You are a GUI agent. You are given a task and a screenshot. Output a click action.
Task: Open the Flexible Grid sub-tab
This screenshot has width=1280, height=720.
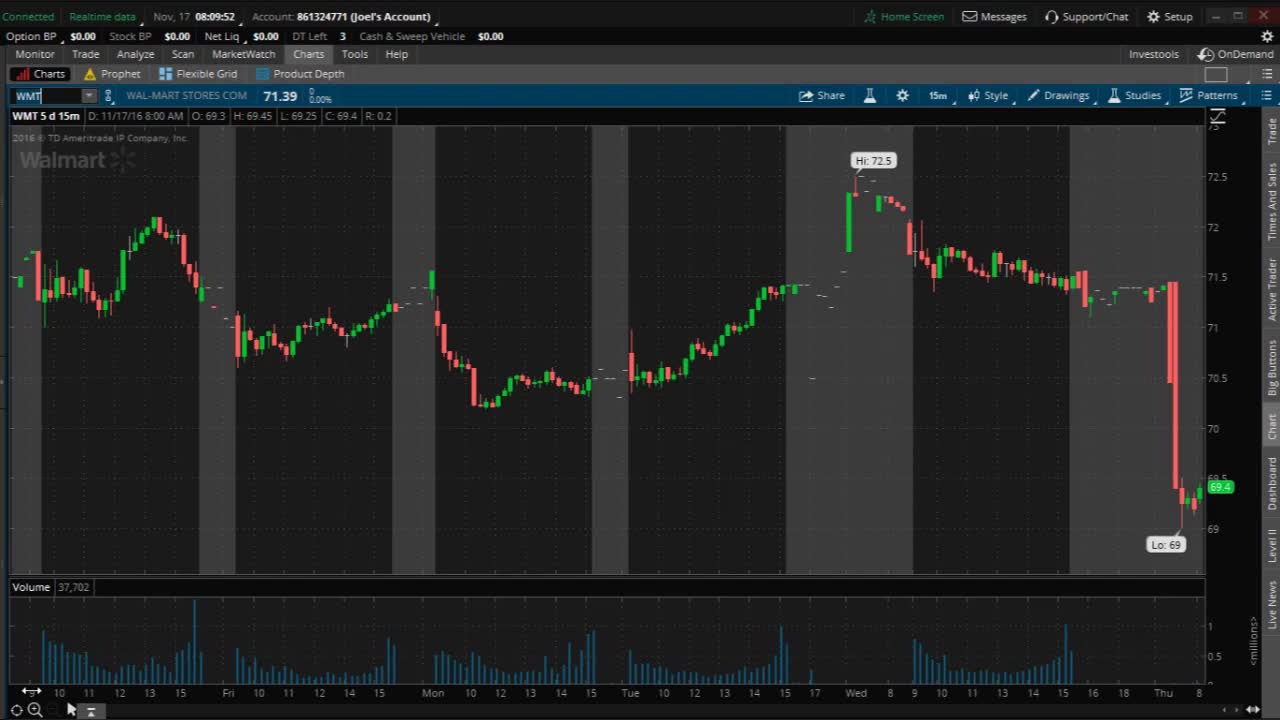click(198, 74)
